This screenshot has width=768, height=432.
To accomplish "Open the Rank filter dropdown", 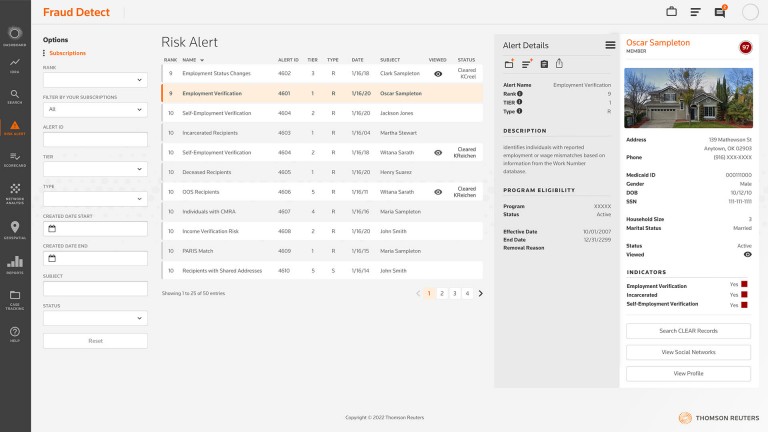I will point(95,79).
